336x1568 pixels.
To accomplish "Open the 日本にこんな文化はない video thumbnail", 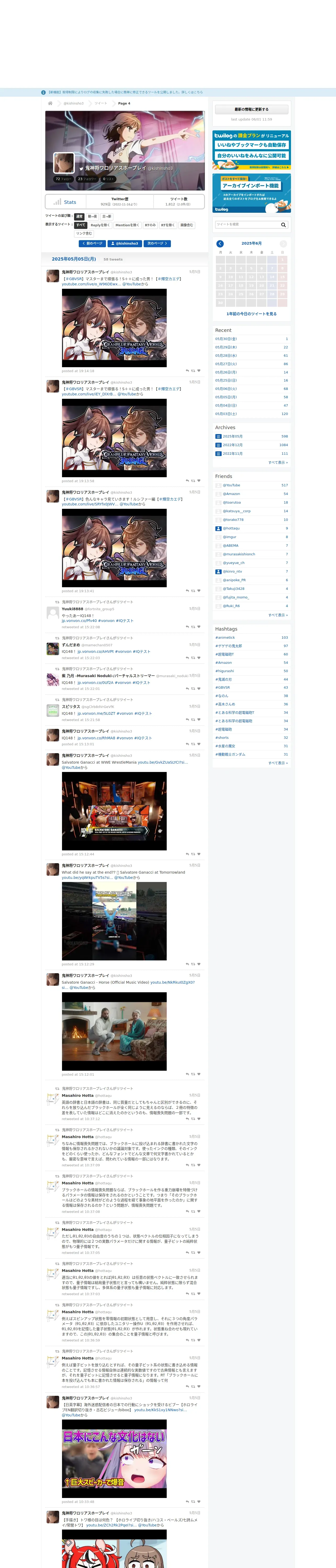I will coord(114,1459).
